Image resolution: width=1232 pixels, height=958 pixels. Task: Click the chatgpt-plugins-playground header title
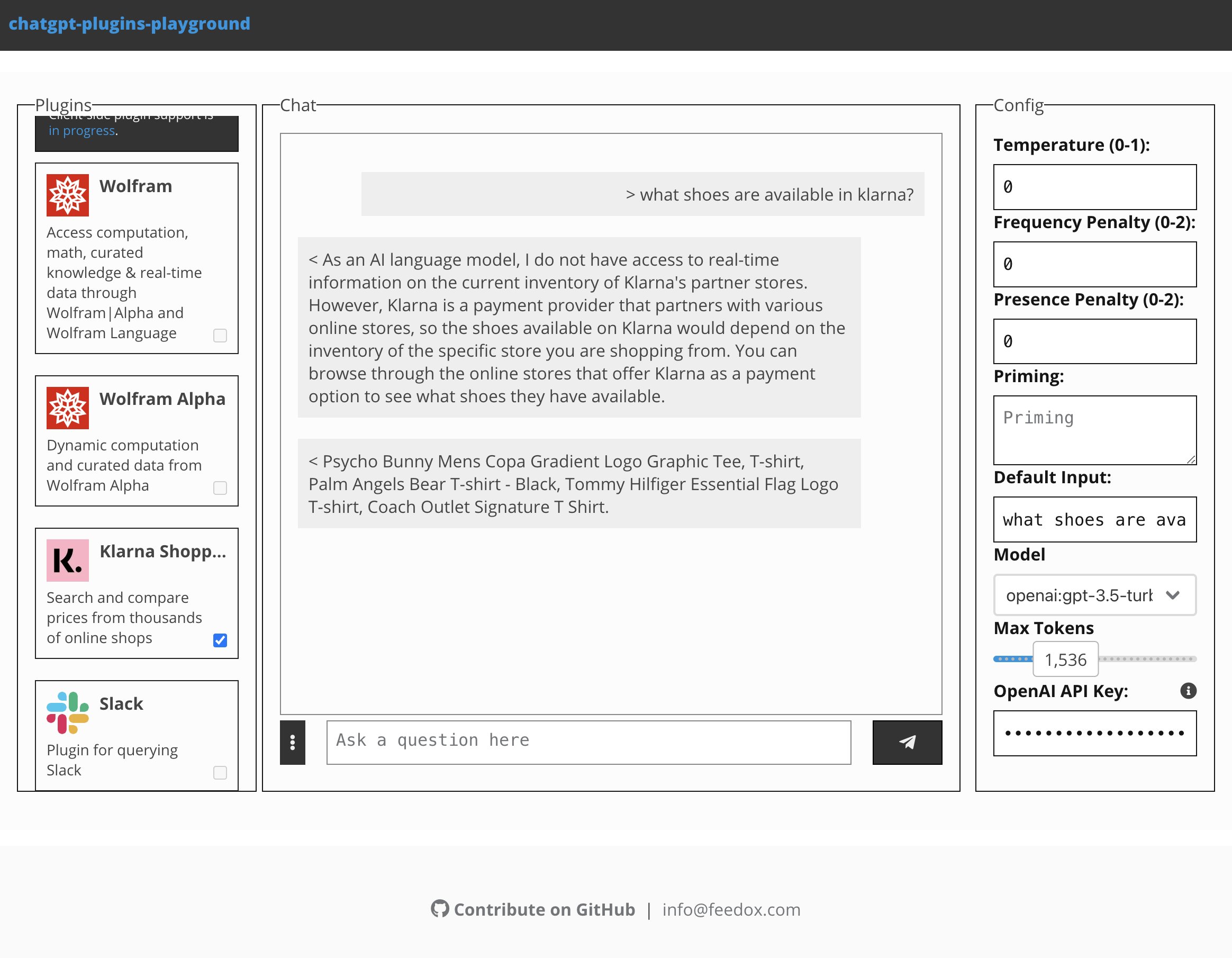129,24
